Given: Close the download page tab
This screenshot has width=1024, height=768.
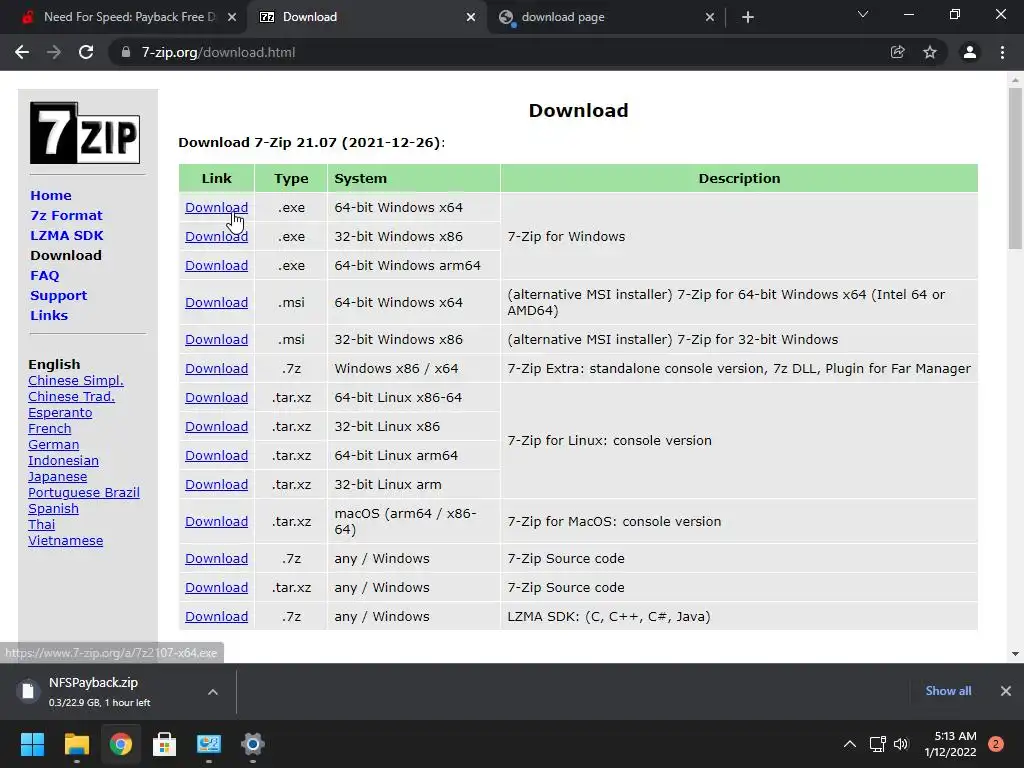Looking at the screenshot, I should (710, 17).
